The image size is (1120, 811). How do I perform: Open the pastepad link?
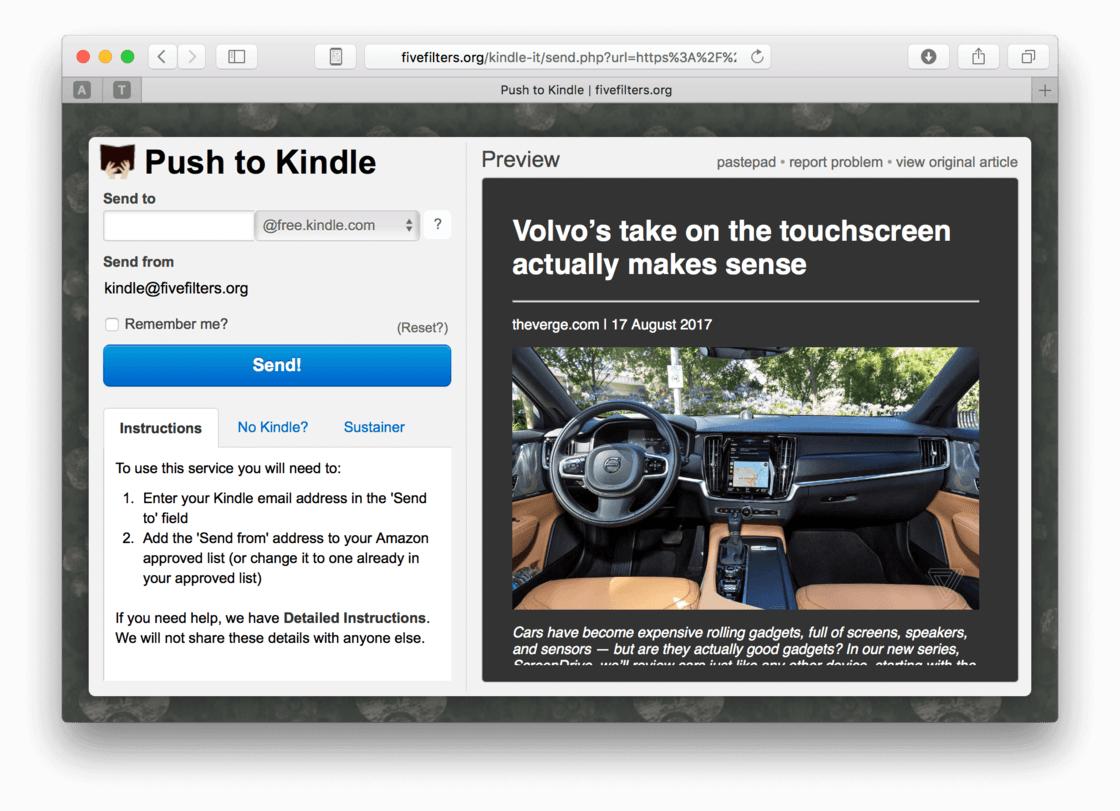[x=746, y=162]
